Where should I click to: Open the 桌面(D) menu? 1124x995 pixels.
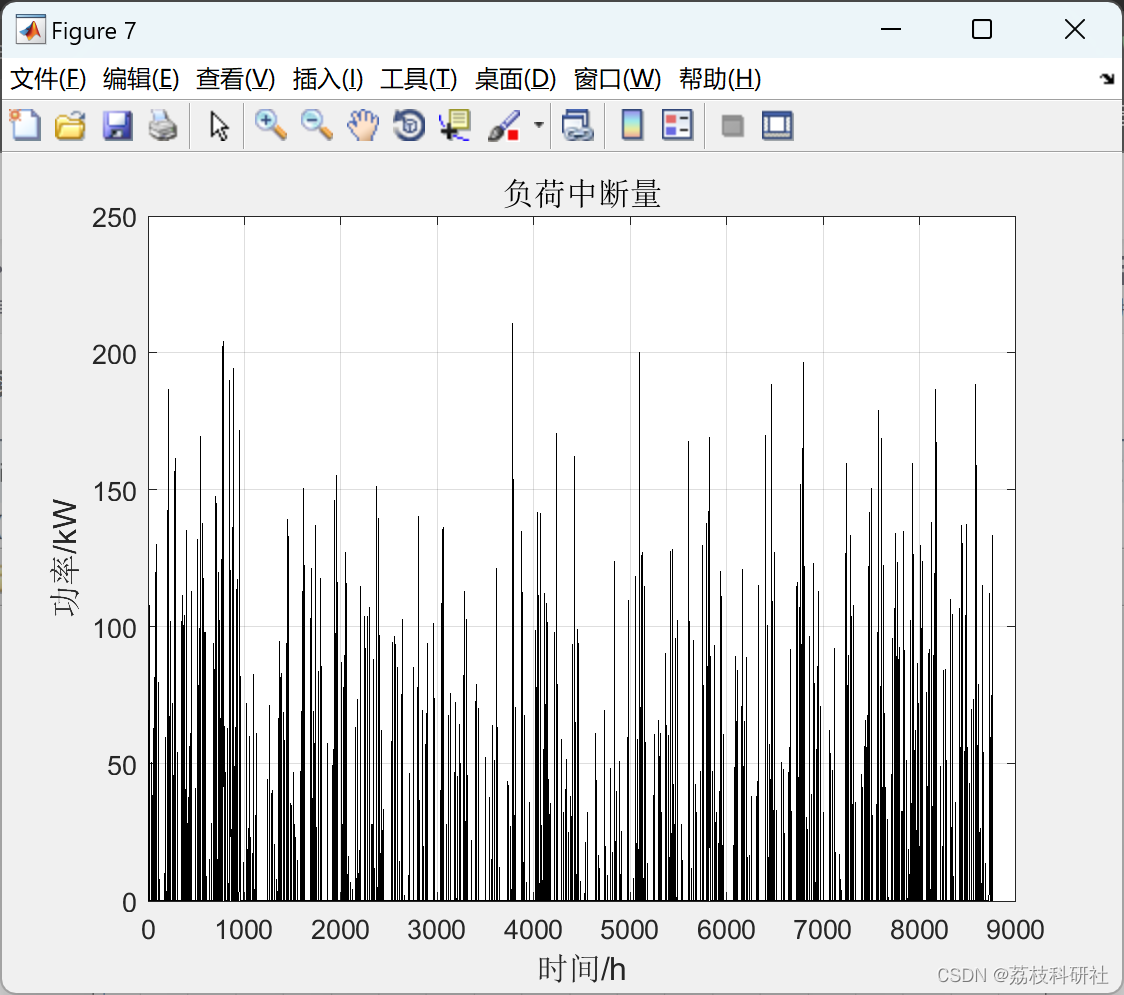pos(515,79)
